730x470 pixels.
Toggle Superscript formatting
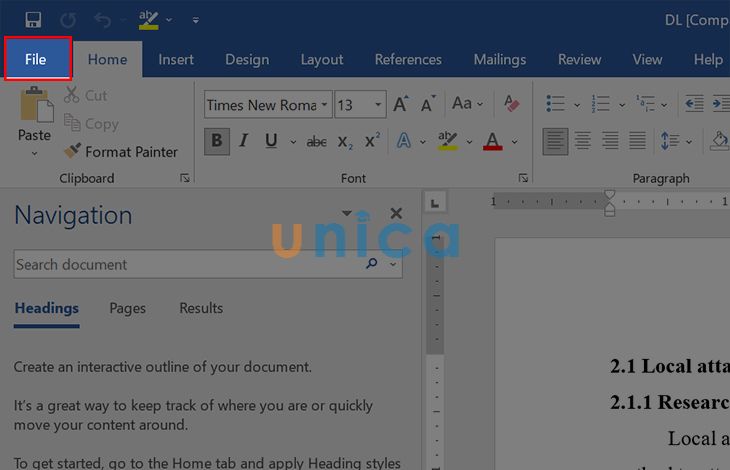pos(372,141)
